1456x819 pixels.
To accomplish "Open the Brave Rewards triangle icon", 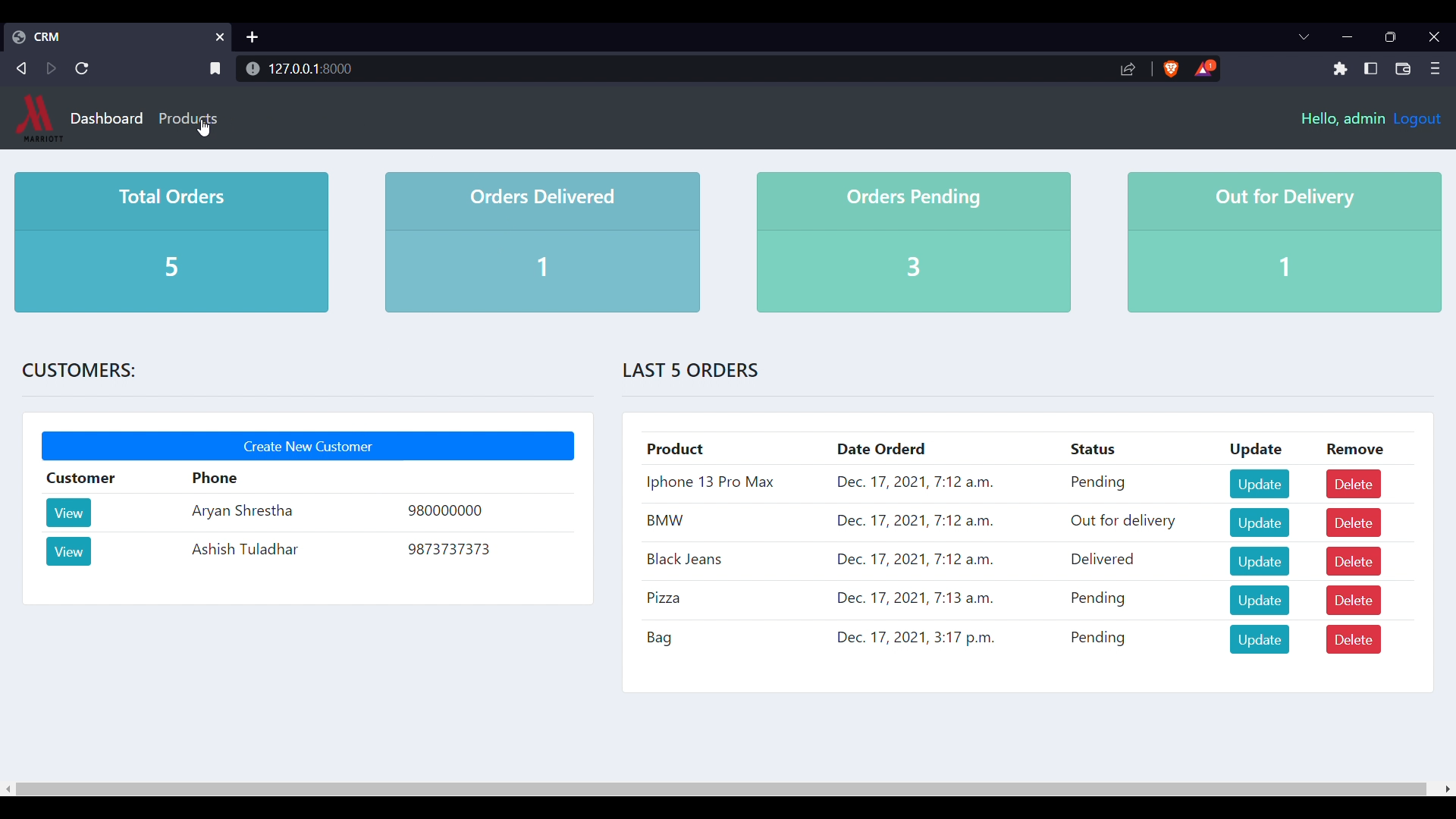I will point(1206,69).
